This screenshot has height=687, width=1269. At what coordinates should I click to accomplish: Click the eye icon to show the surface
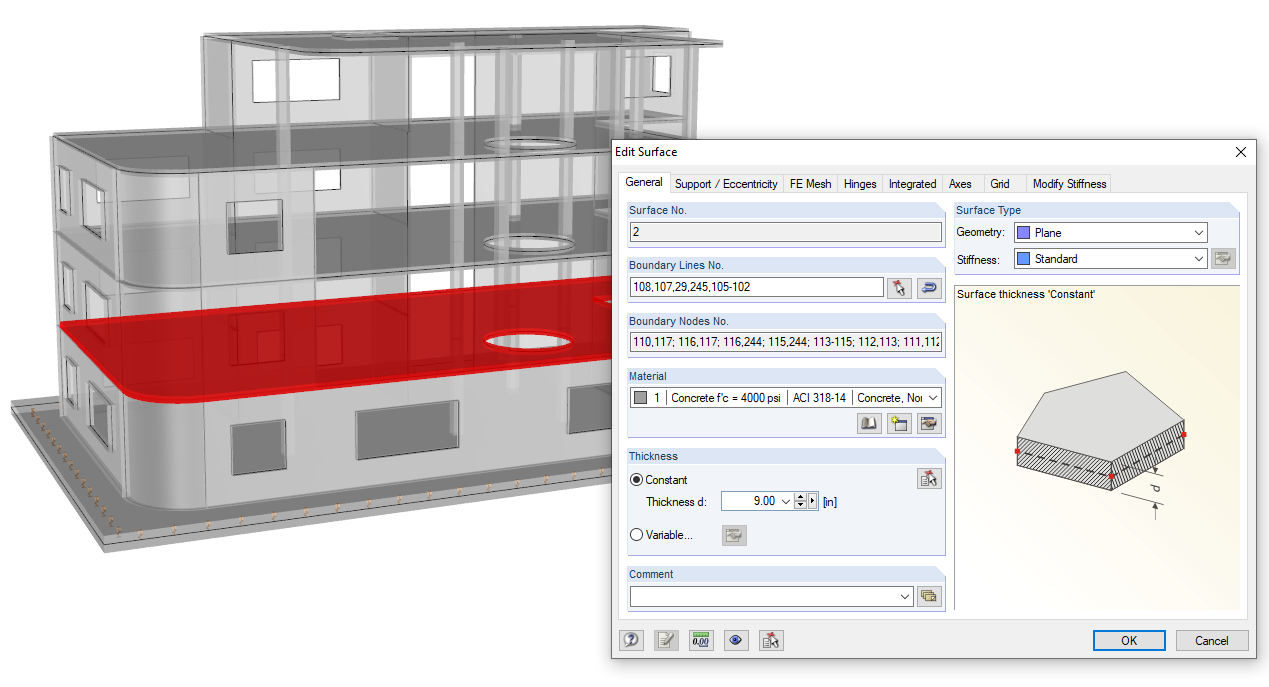click(735, 640)
